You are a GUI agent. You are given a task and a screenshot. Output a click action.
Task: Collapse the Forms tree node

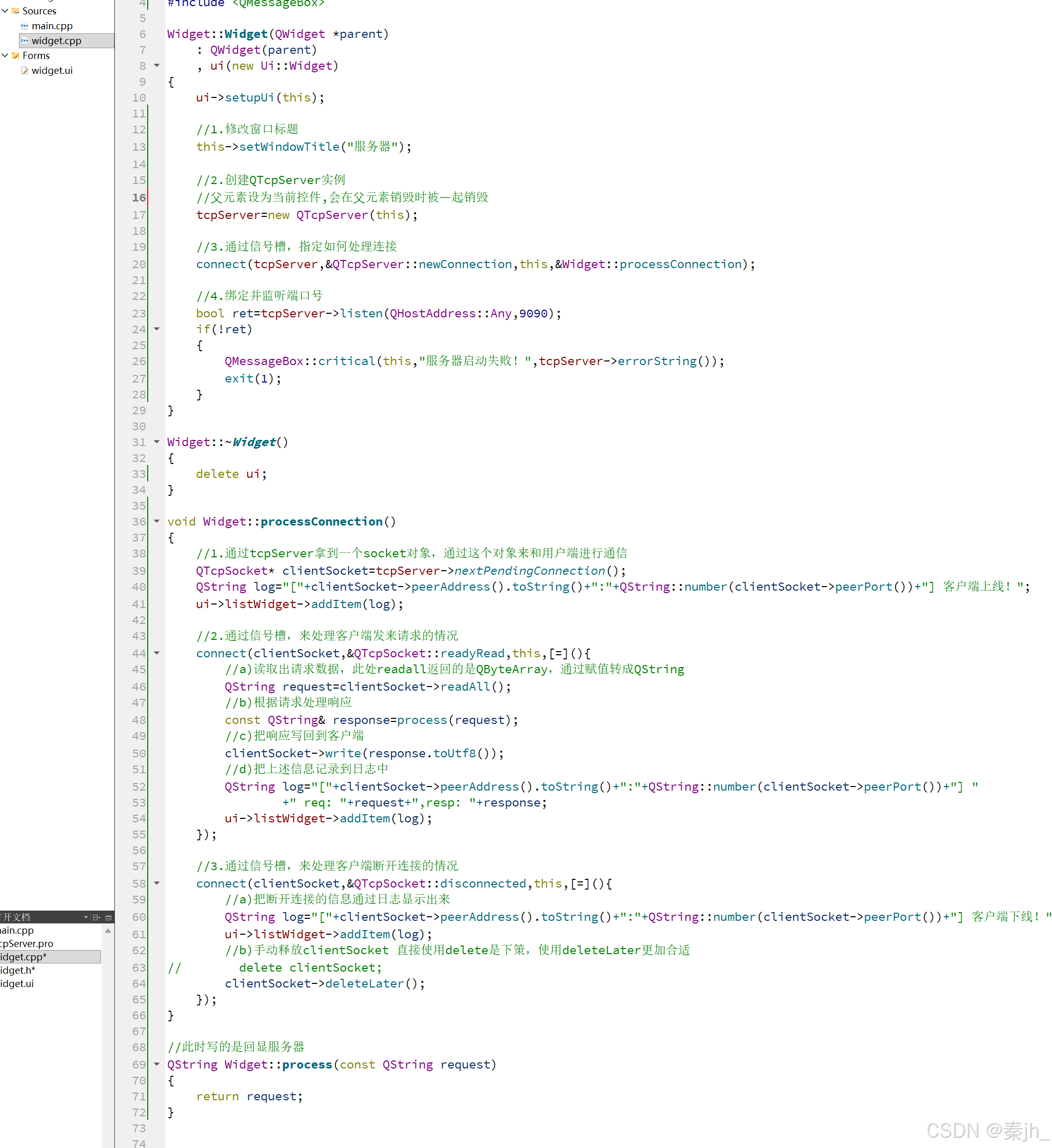(x=5, y=55)
